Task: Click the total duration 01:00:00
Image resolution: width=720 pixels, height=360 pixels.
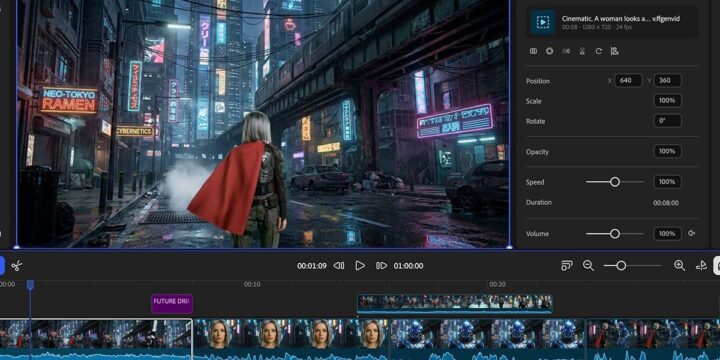Action: [x=408, y=266]
